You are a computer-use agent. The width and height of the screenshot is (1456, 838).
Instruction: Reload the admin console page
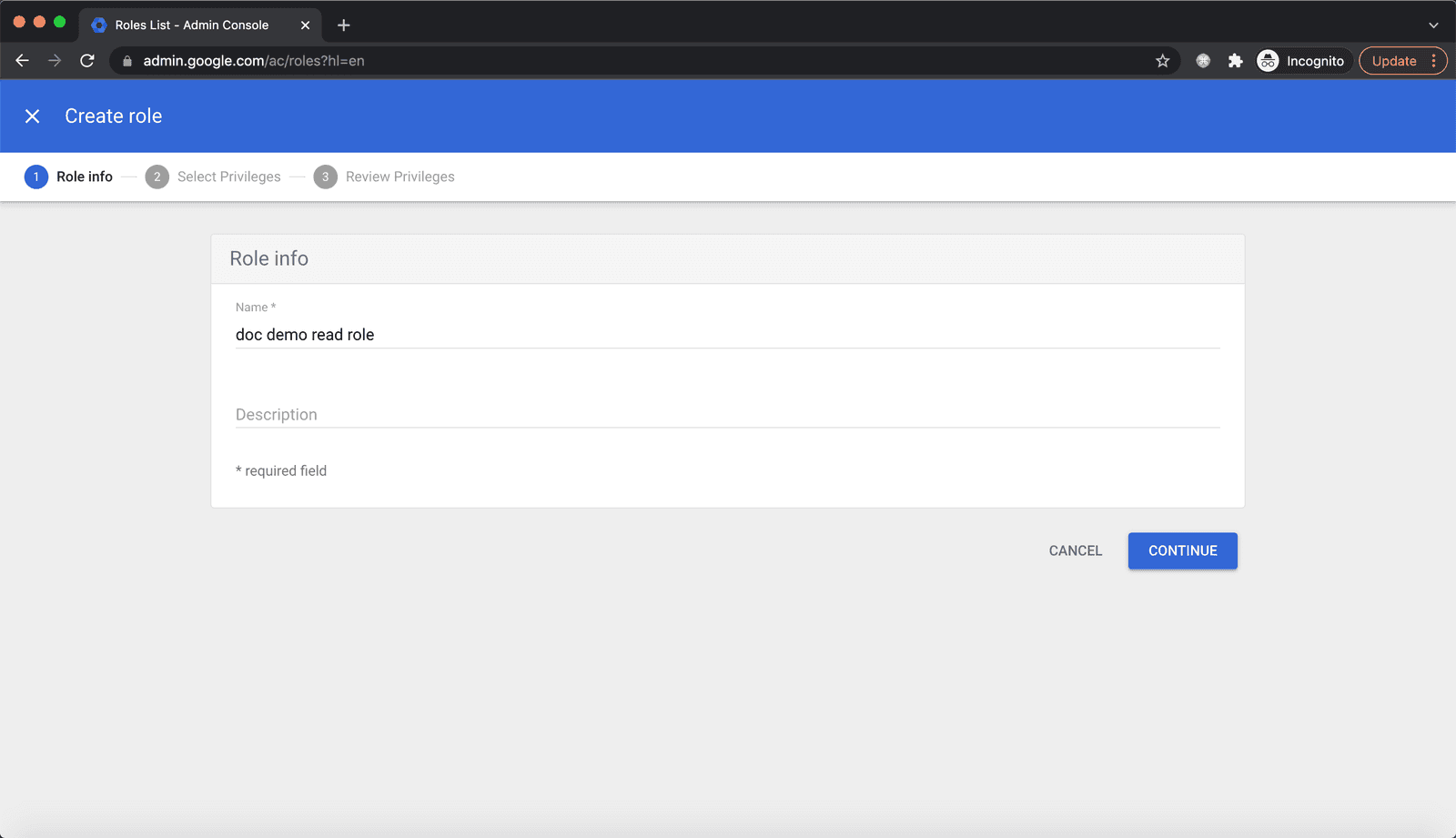click(x=87, y=61)
